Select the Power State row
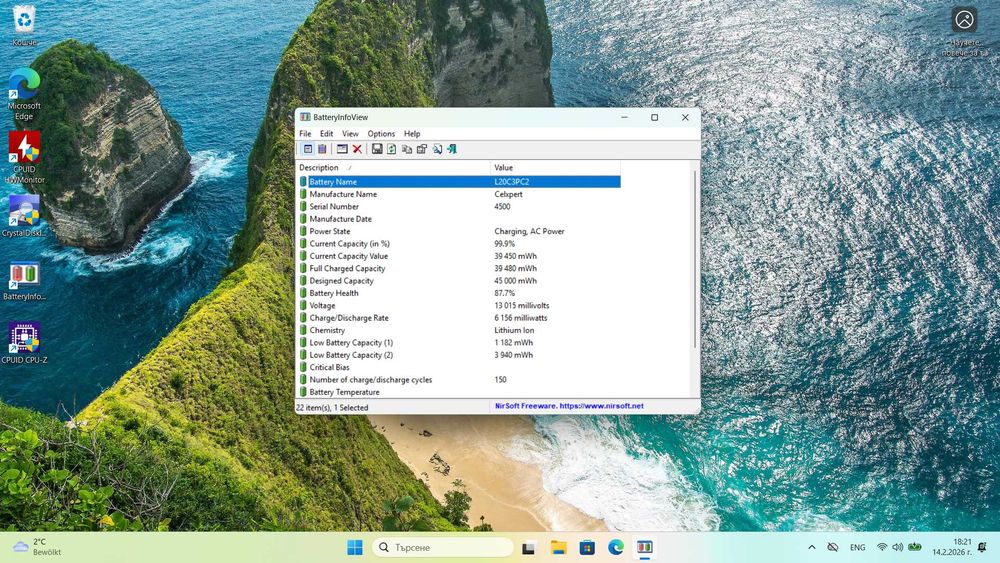The image size is (1000, 563). (459, 231)
